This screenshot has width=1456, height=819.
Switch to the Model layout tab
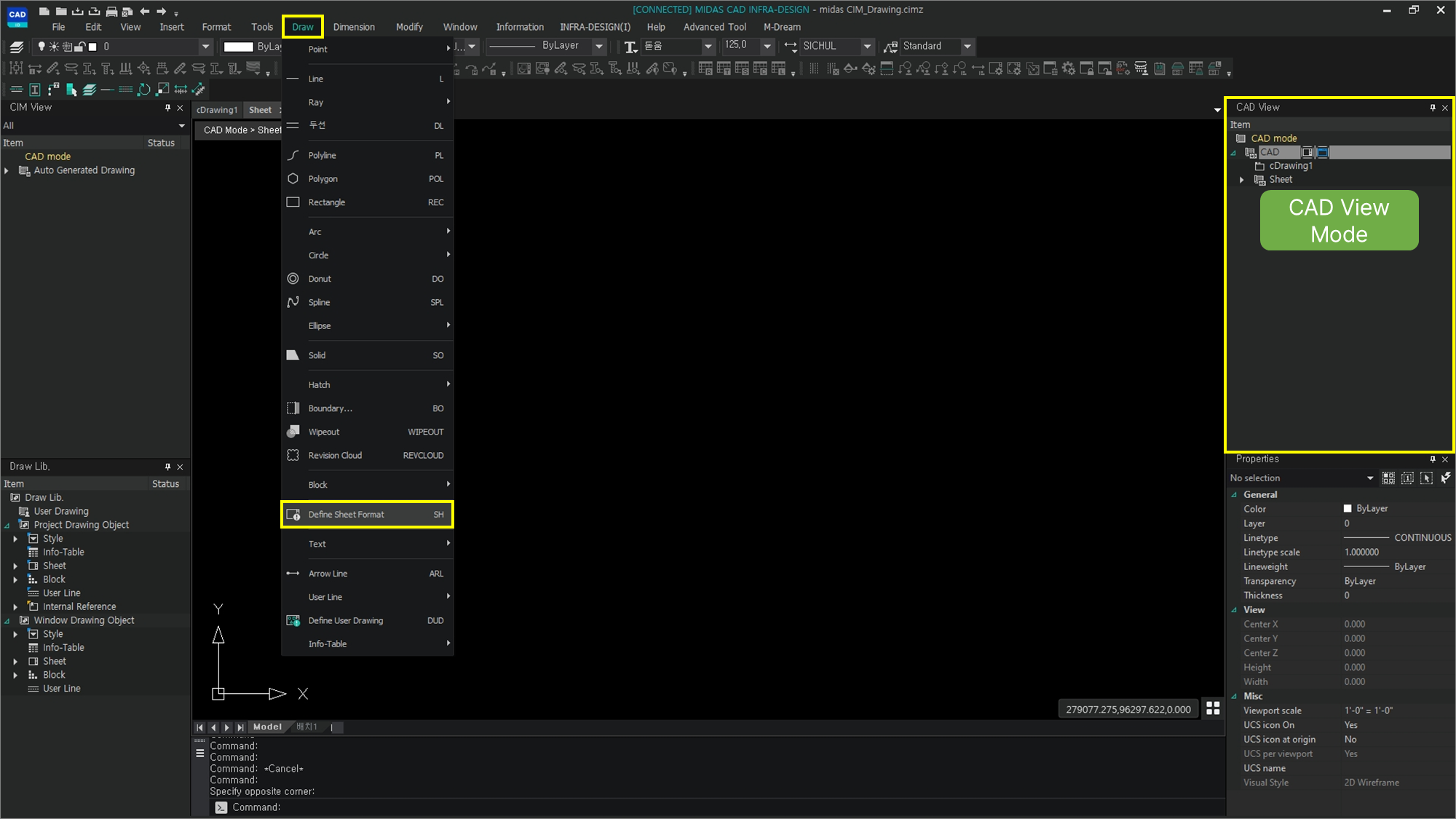tap(267, 727)
